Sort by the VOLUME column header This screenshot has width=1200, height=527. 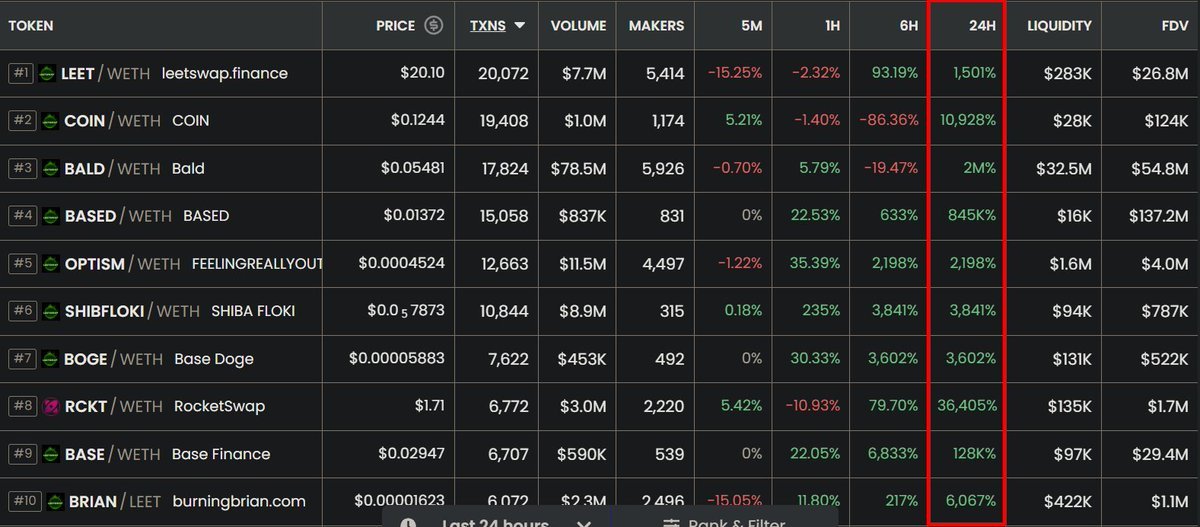(x=578, y=25)
